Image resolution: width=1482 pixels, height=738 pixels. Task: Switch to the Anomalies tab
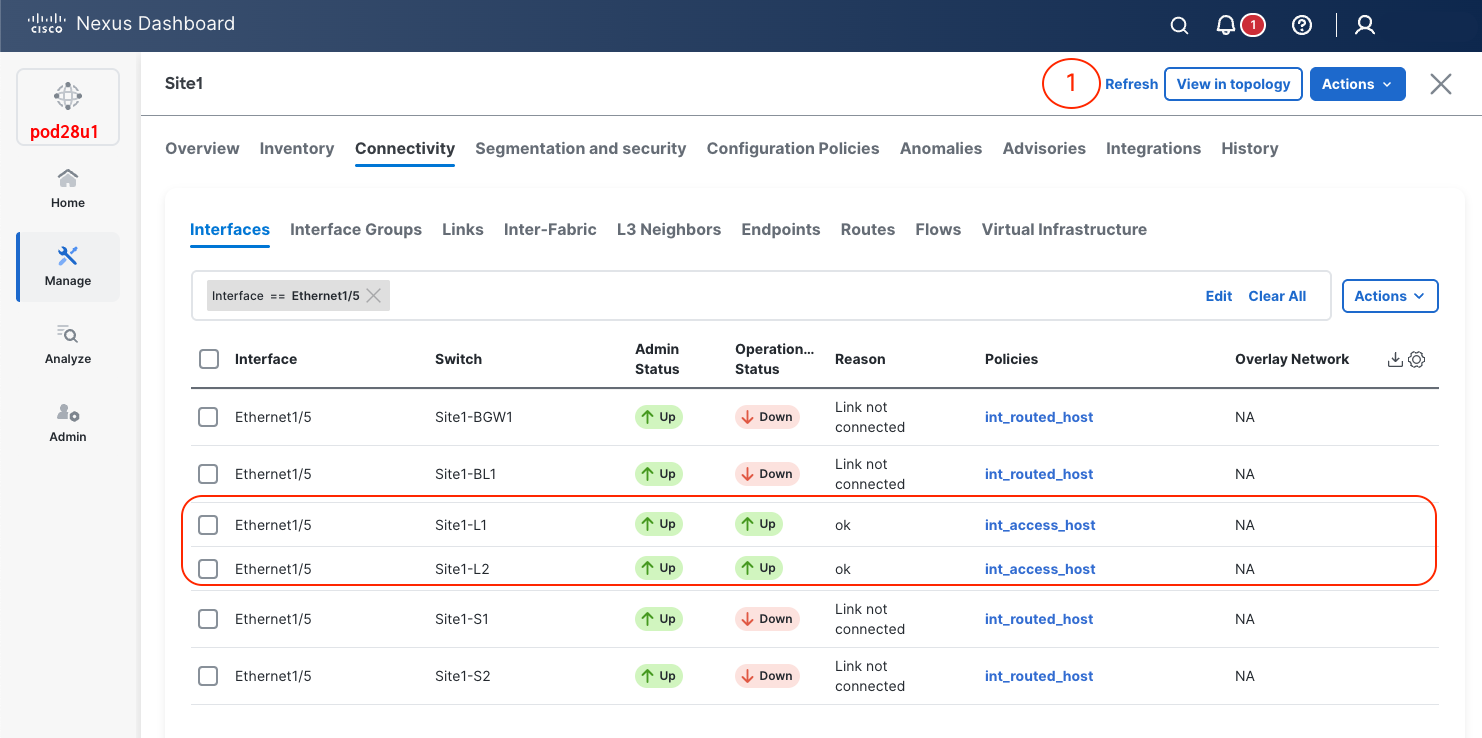pyautogui.click(x=941, y=148)
